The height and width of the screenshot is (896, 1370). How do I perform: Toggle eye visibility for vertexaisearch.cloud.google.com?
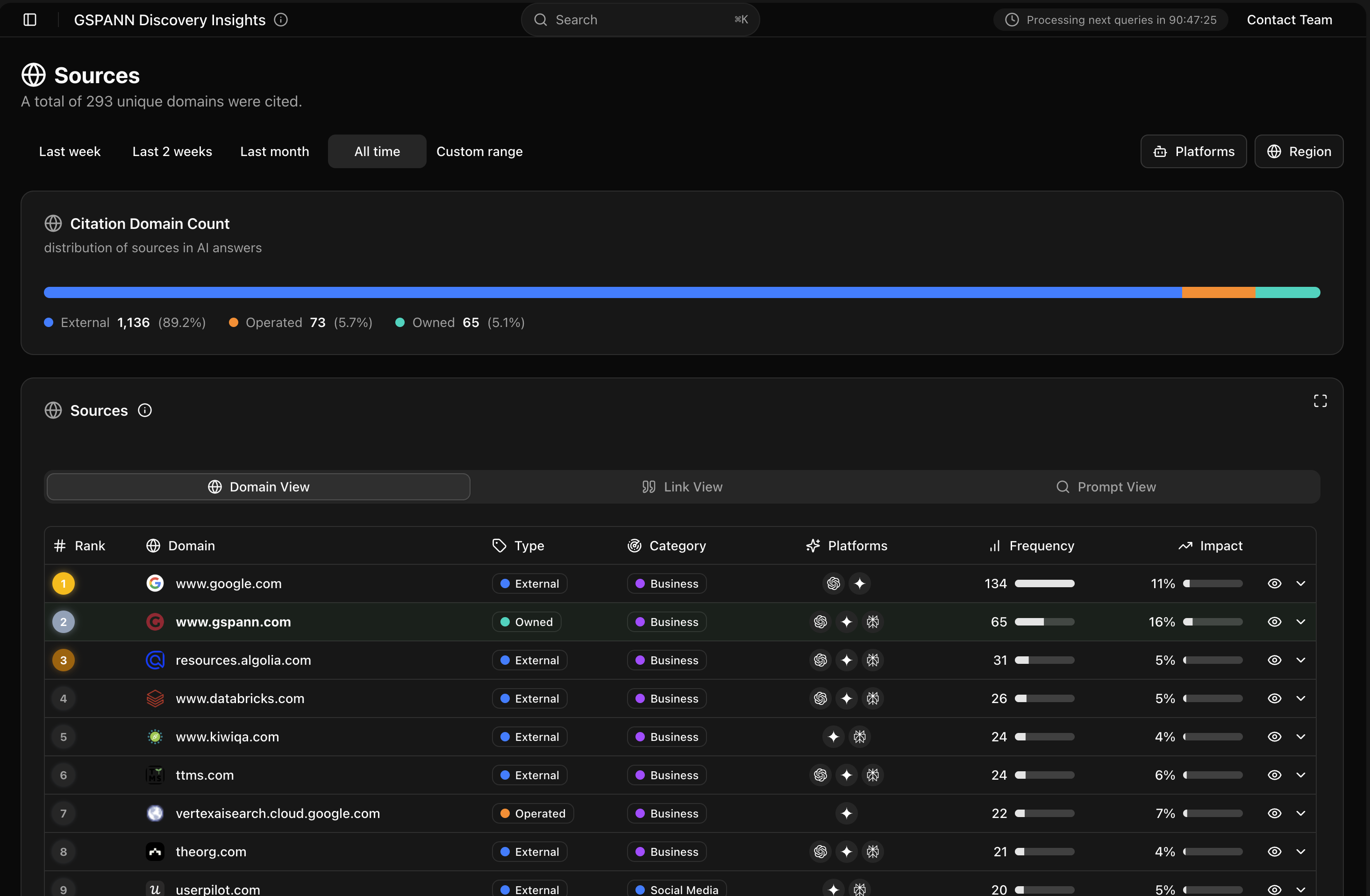pyautogui.click(x=1274, y=813)
